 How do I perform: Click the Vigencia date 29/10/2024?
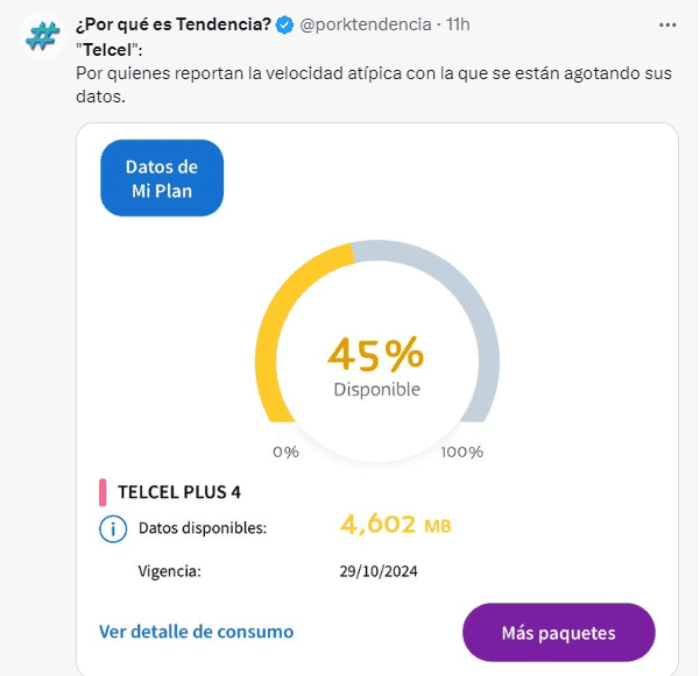379,572
